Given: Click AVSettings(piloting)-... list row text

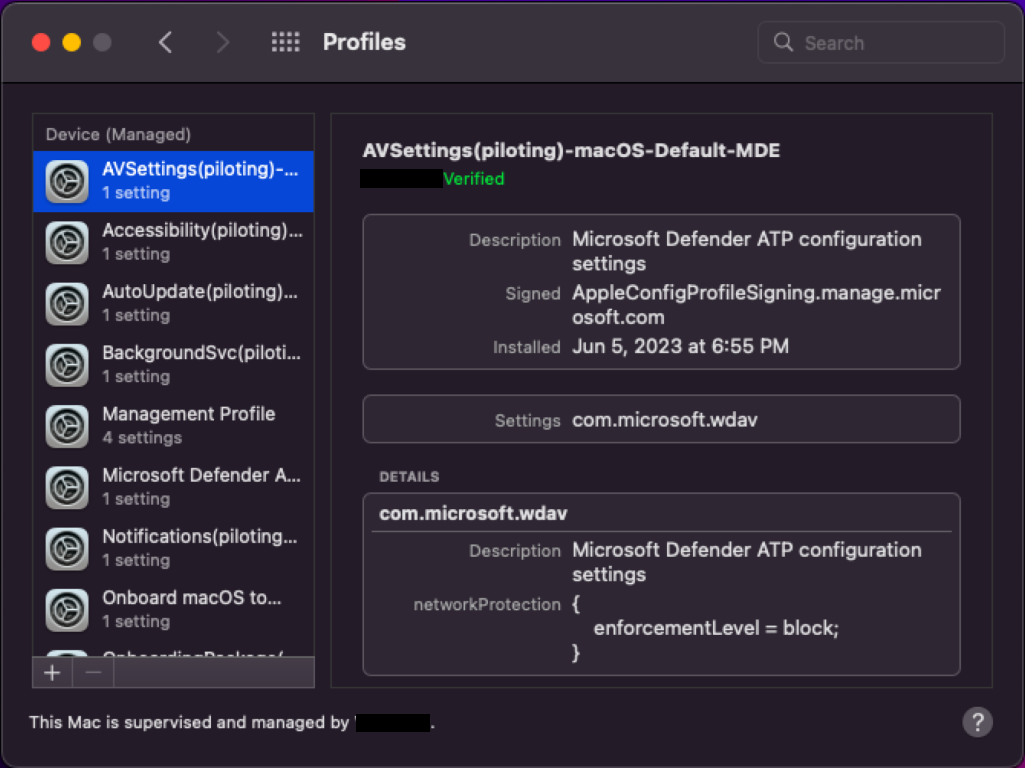Looking at the screenshot, I should [200, 169].
